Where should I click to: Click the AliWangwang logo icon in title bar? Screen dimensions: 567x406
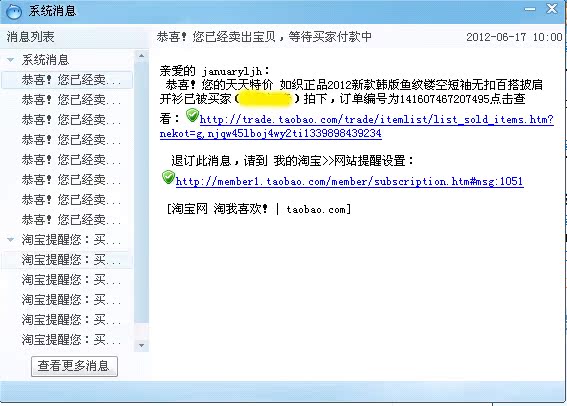(14, 11)
